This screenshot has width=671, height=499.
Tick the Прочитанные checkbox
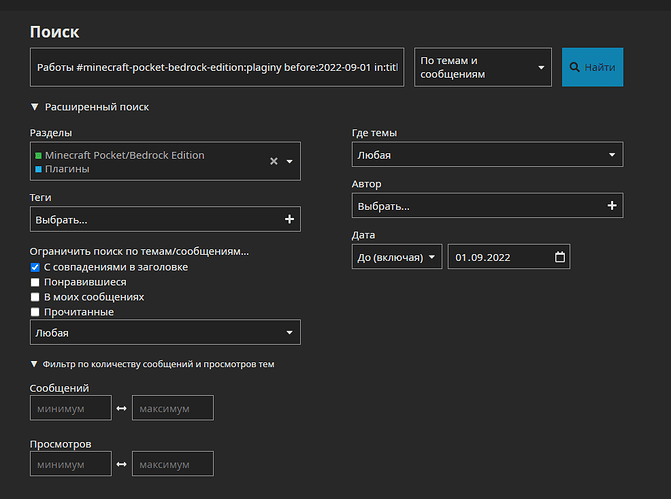36,312
